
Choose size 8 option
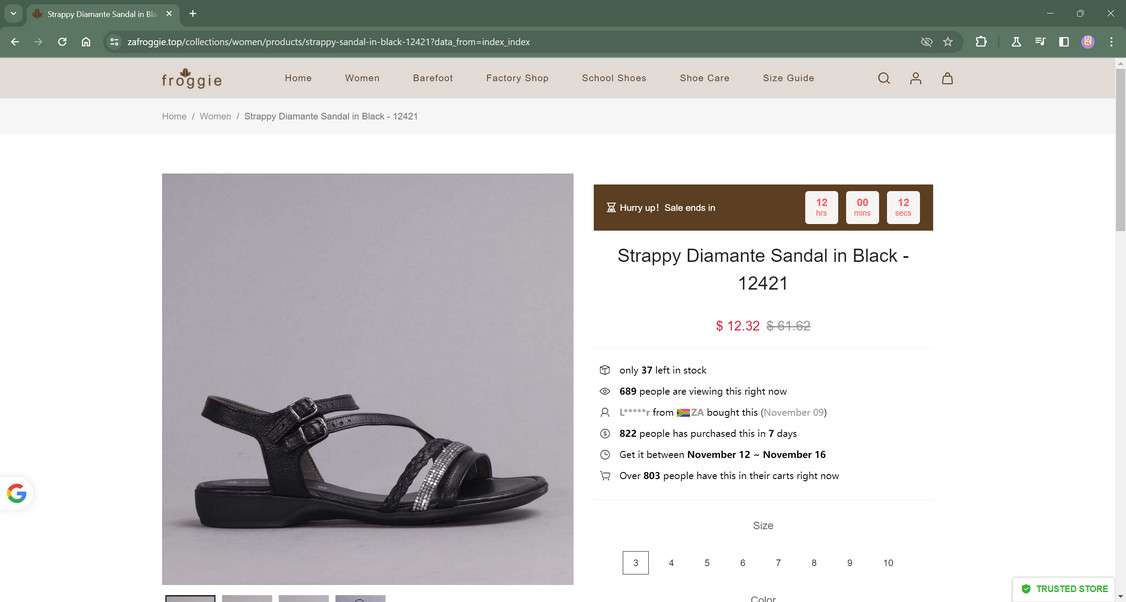point(814,563)
